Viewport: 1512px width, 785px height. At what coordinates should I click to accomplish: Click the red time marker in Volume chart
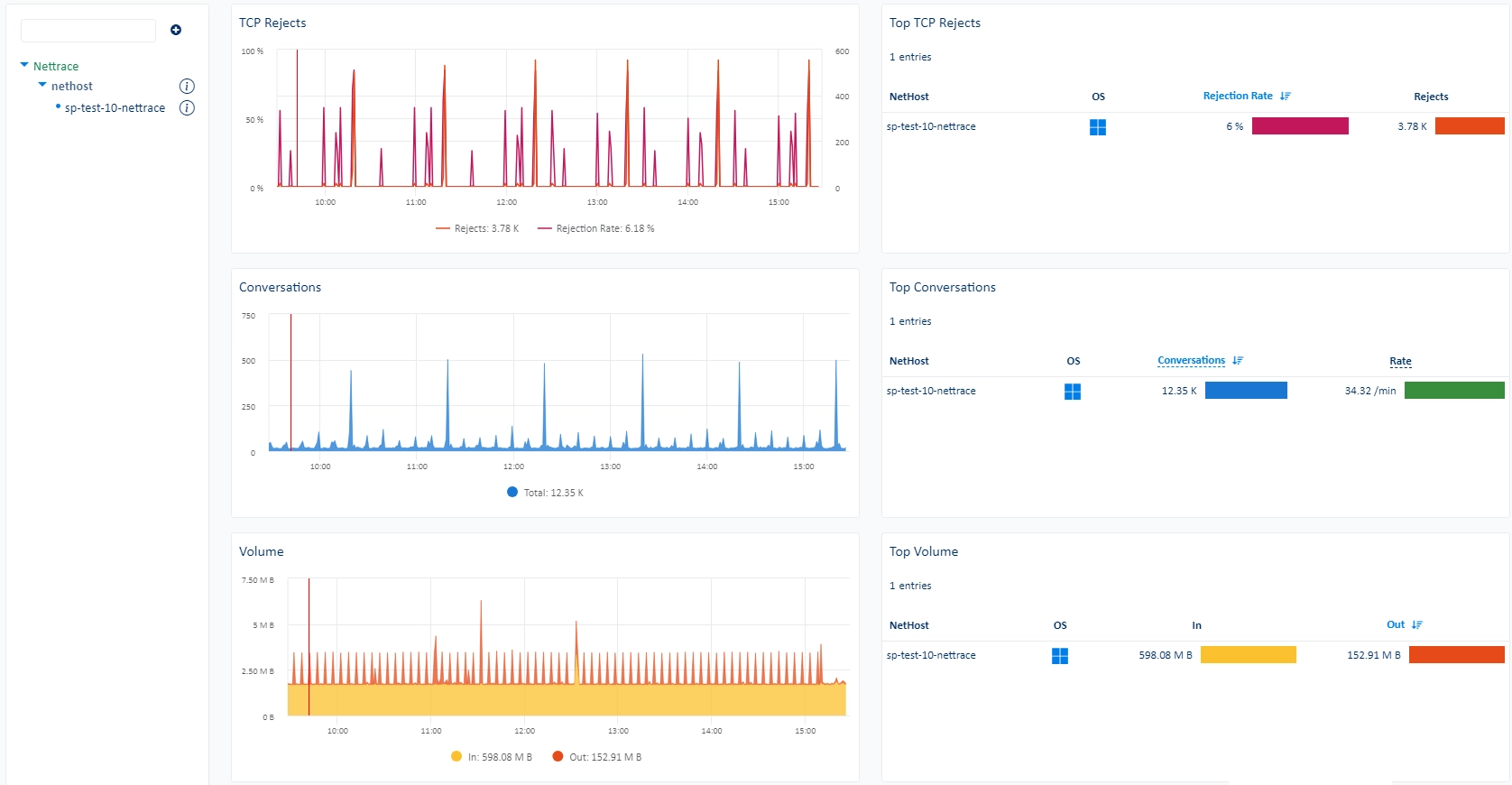pyautogui.click(x=309, y=647)
